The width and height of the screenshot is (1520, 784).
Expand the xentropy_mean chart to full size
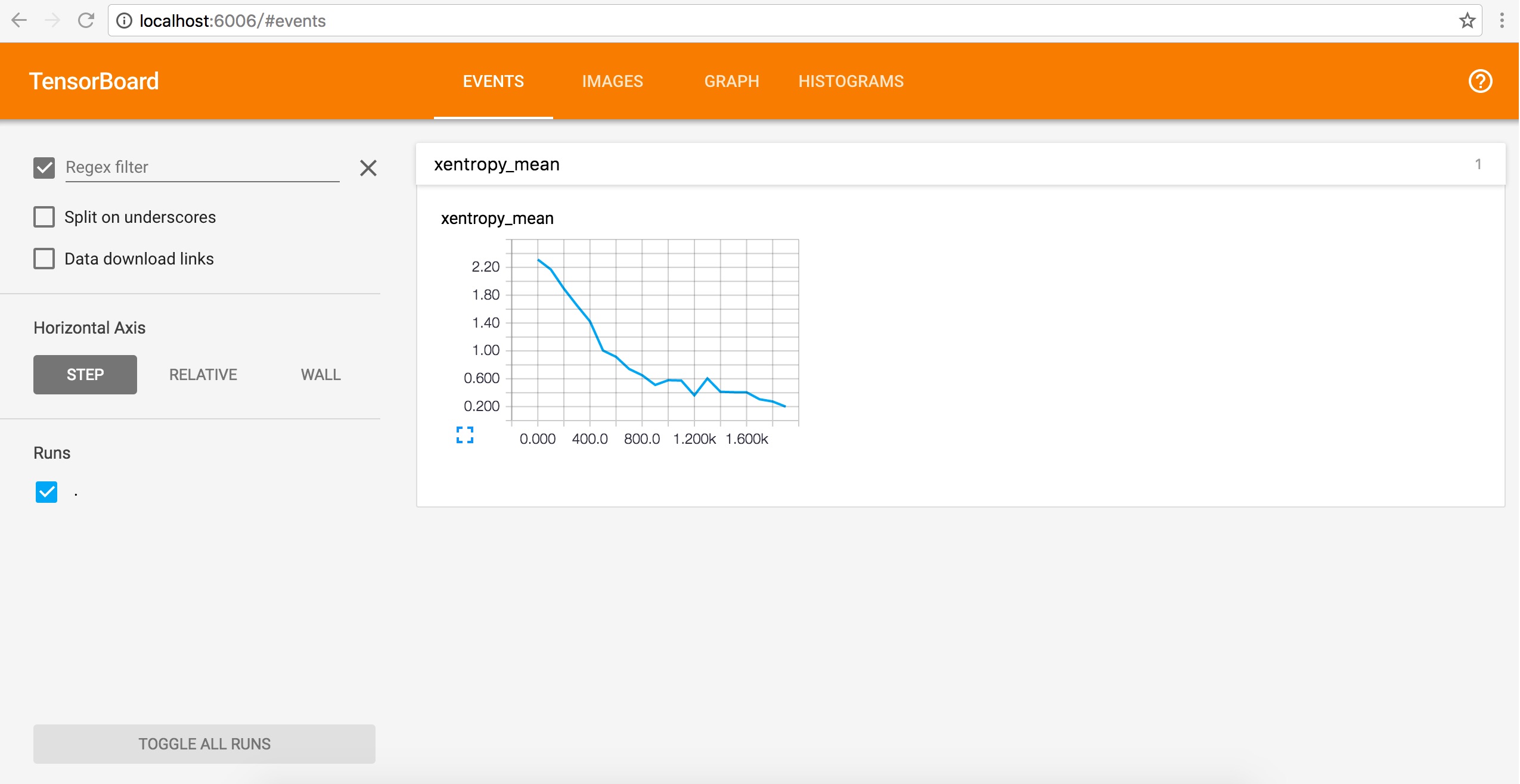(x=464, y=435)
